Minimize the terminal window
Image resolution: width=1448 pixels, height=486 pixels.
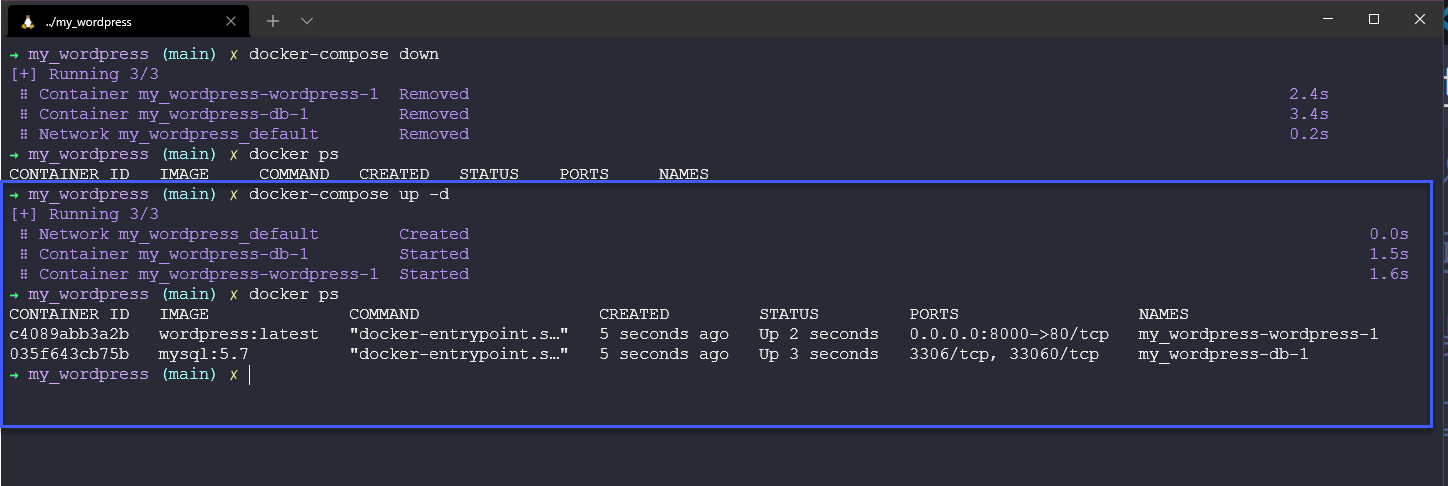pos(1327,19)
